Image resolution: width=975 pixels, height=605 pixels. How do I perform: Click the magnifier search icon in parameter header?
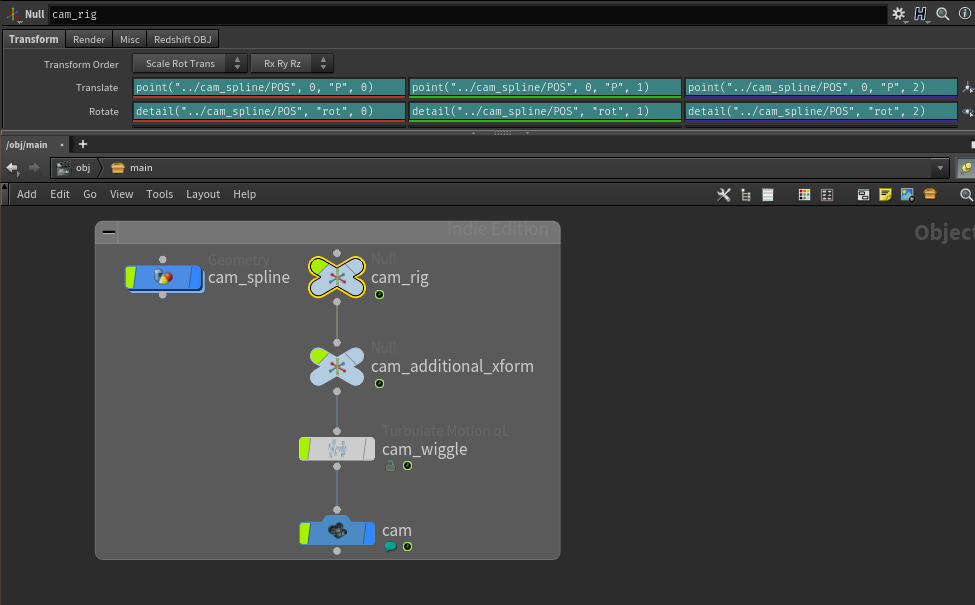coord(942,14)
